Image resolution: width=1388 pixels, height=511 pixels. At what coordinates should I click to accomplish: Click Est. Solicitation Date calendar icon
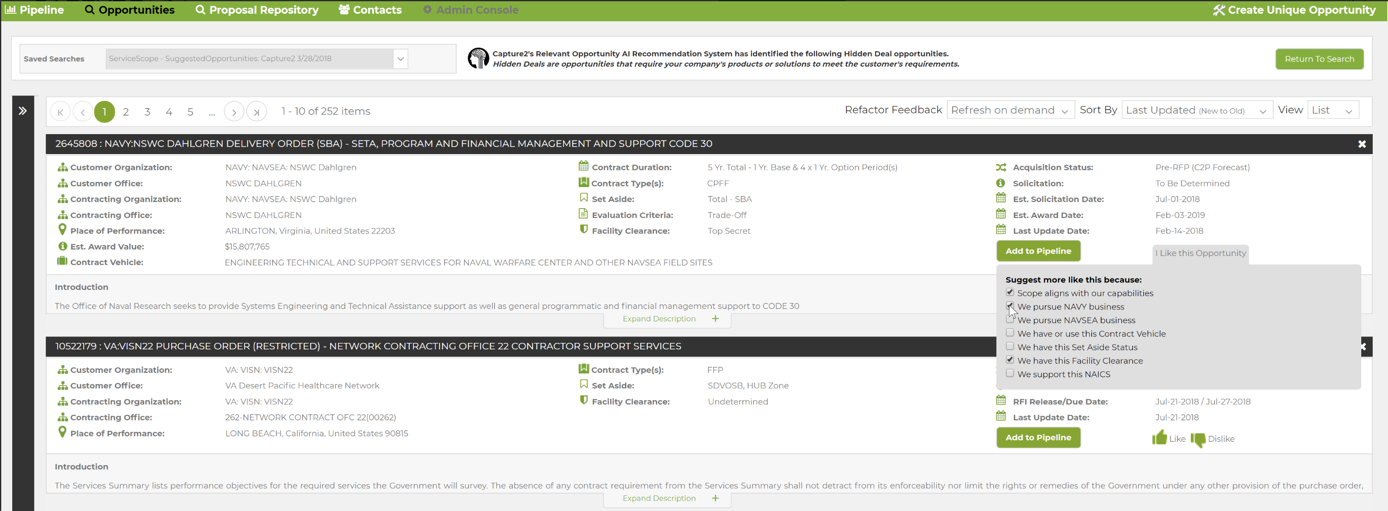[x=1000, y=198]
